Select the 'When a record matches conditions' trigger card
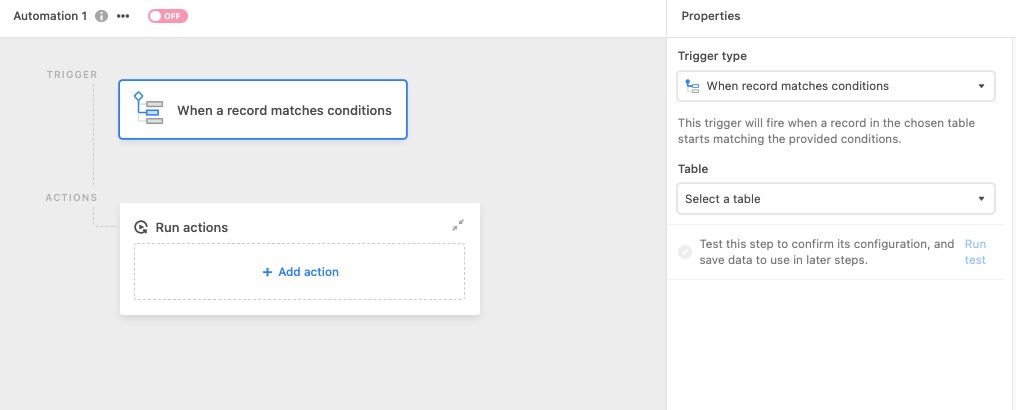 [x=262, y=109]
